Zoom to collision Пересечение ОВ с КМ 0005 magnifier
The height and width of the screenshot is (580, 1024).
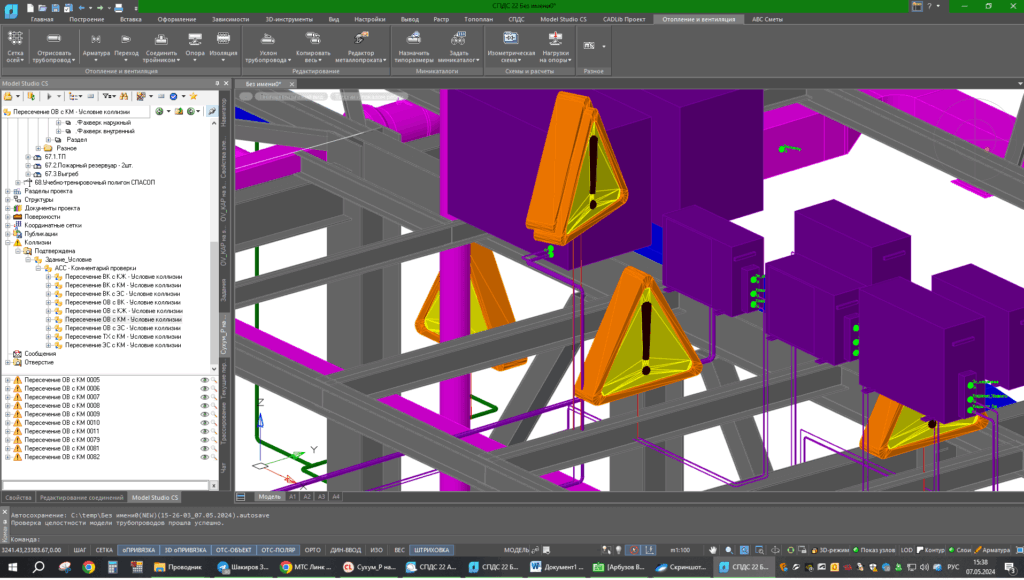click(x=214, y=380)
